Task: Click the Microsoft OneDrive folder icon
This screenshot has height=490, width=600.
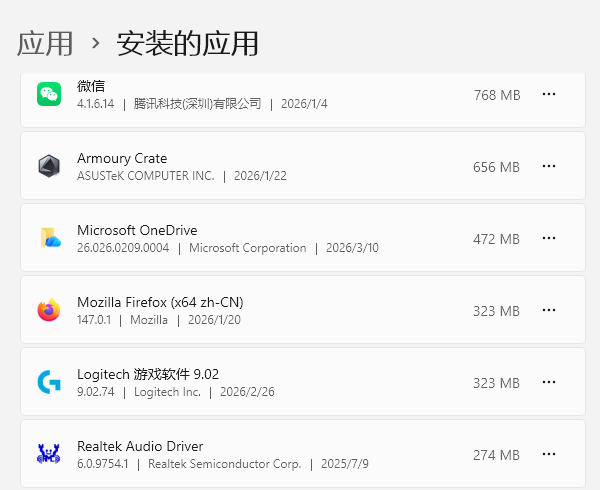Action: (x=49, y=238)
